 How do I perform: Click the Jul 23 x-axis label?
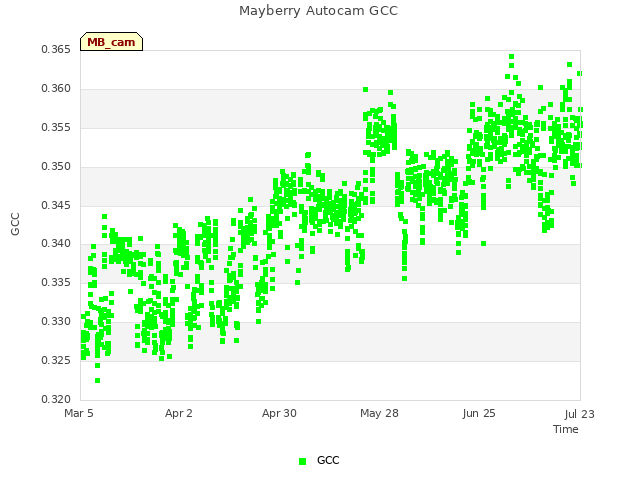pyautogui.click(x=580, y=414)
